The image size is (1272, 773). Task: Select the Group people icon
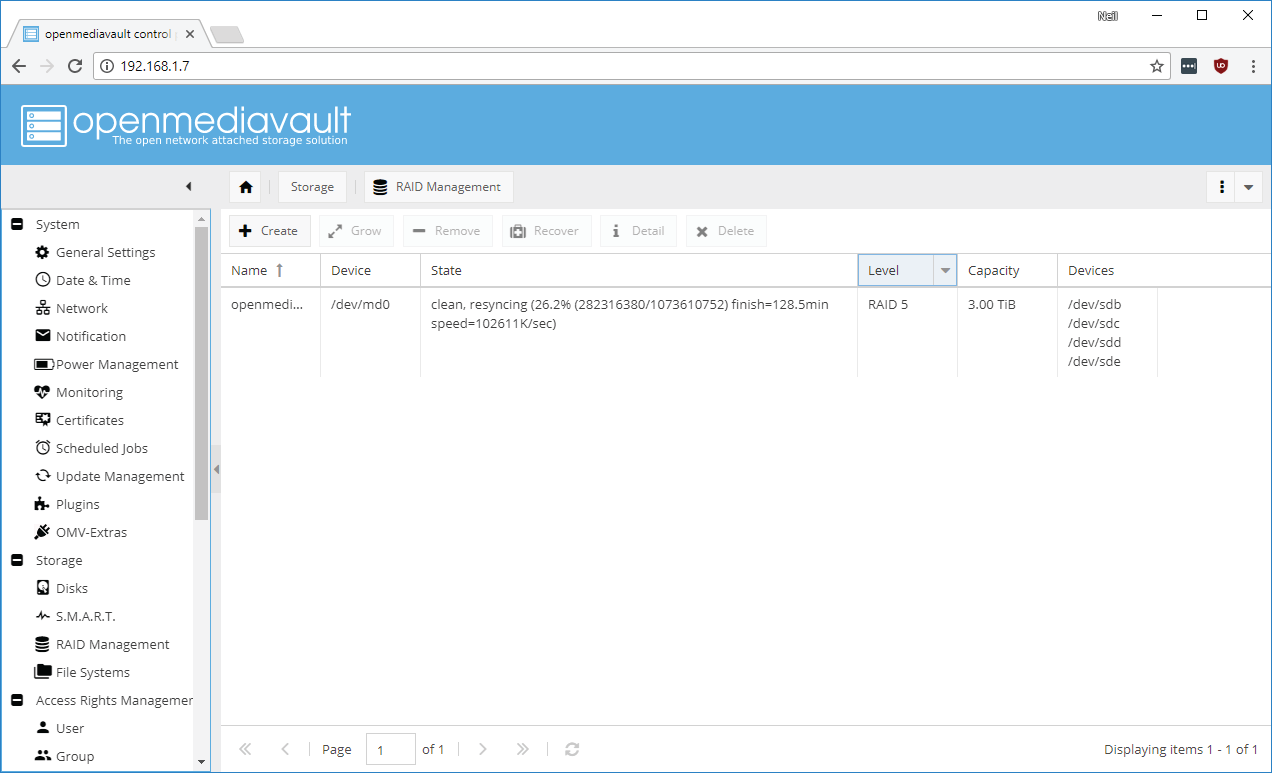(42, 756)
